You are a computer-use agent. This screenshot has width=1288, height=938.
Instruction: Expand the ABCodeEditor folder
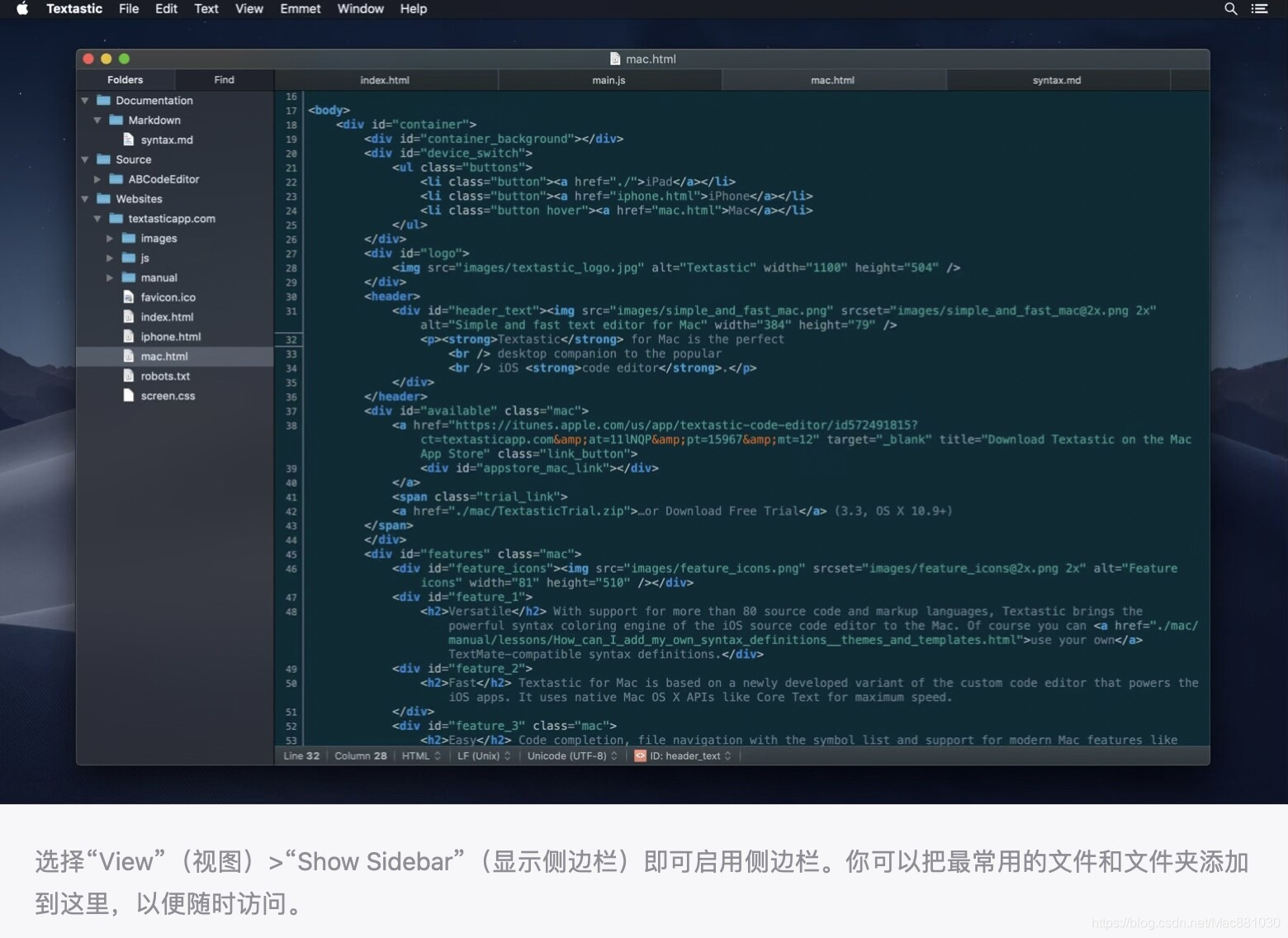pyautogui.click(x=97, y=179)
